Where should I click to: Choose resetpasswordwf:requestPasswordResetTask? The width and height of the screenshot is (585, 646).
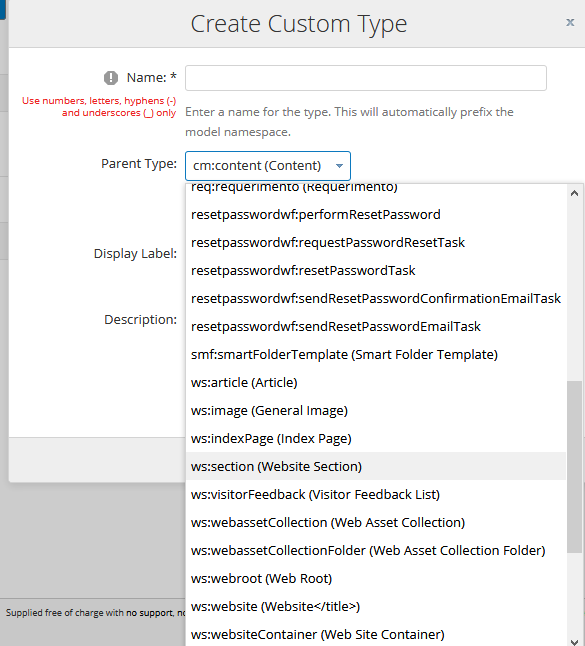tap(375, 242)
